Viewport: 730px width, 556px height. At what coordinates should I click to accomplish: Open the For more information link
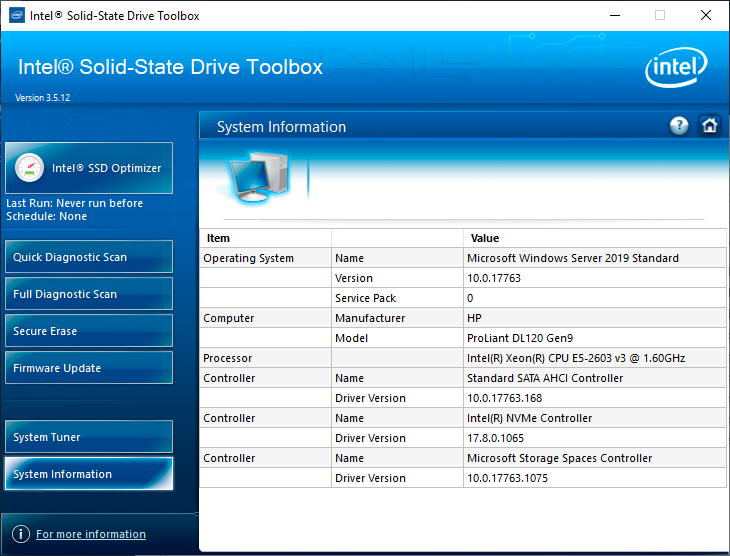(91, 534)
